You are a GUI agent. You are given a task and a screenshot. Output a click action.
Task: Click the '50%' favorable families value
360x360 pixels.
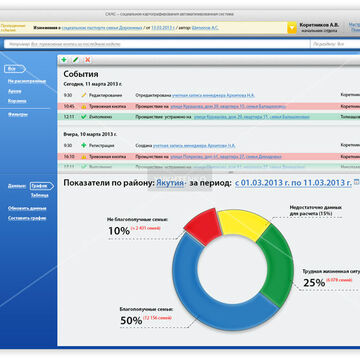coord(131,321)
